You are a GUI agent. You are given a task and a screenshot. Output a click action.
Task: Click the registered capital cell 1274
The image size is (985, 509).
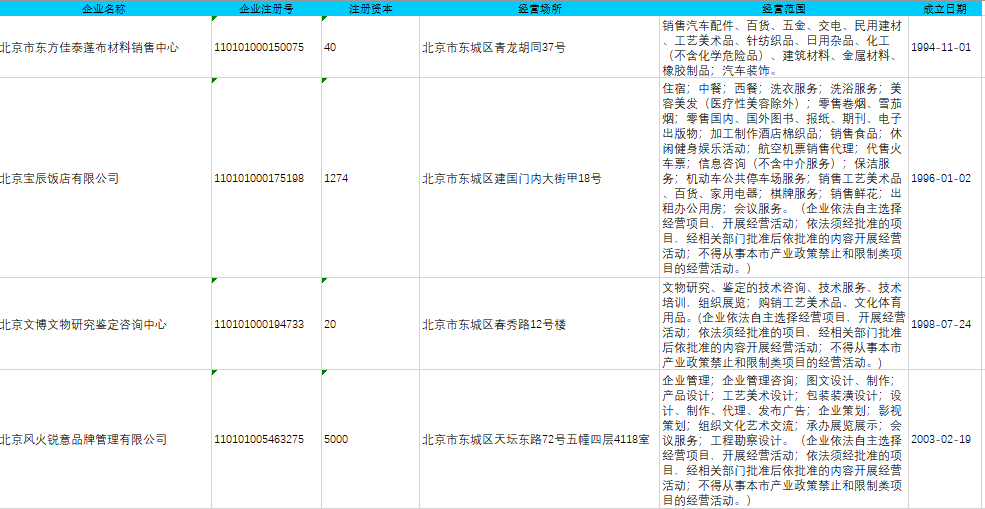tap(337, 178)
